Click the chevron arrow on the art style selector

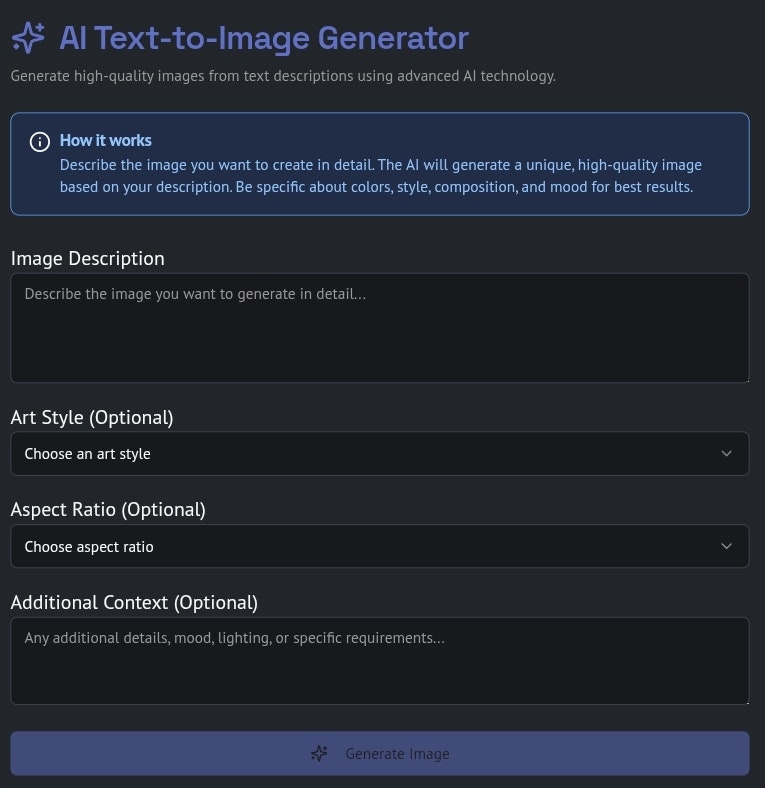coord(727,454)
